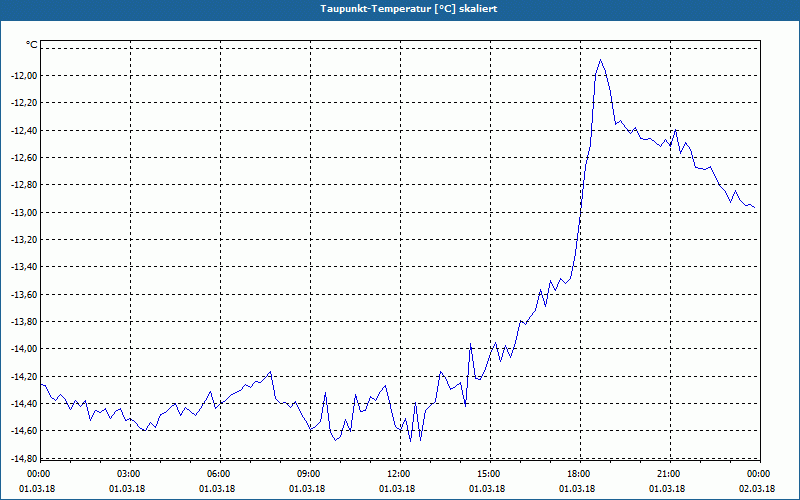Click the 02.03.18 date label

pyautogui.click(x=757, y=489)
